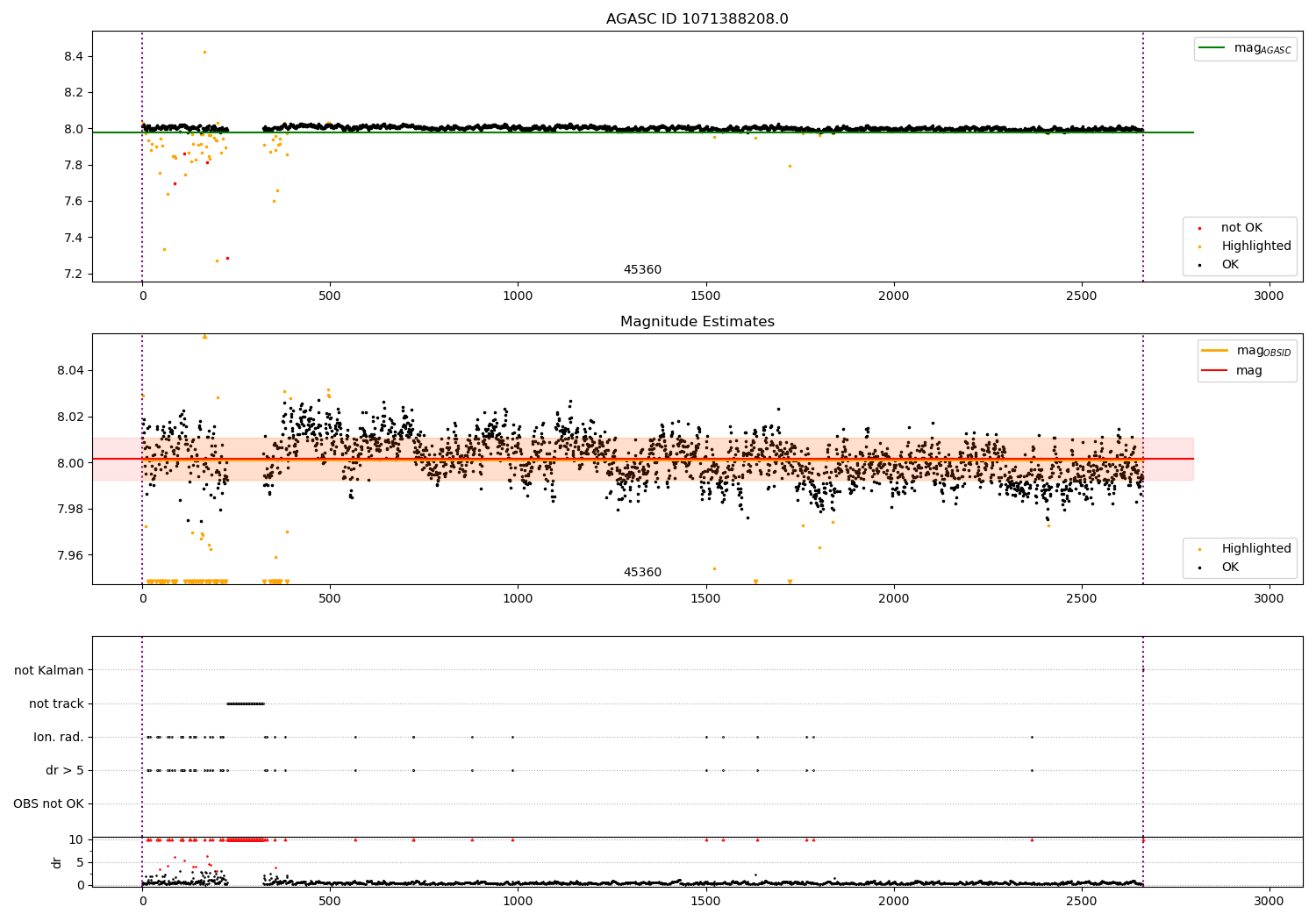1316x921 pixels.
Task: Click the 7.96 y-axis tick in middle plot
Action: click(x=70, y=555)
